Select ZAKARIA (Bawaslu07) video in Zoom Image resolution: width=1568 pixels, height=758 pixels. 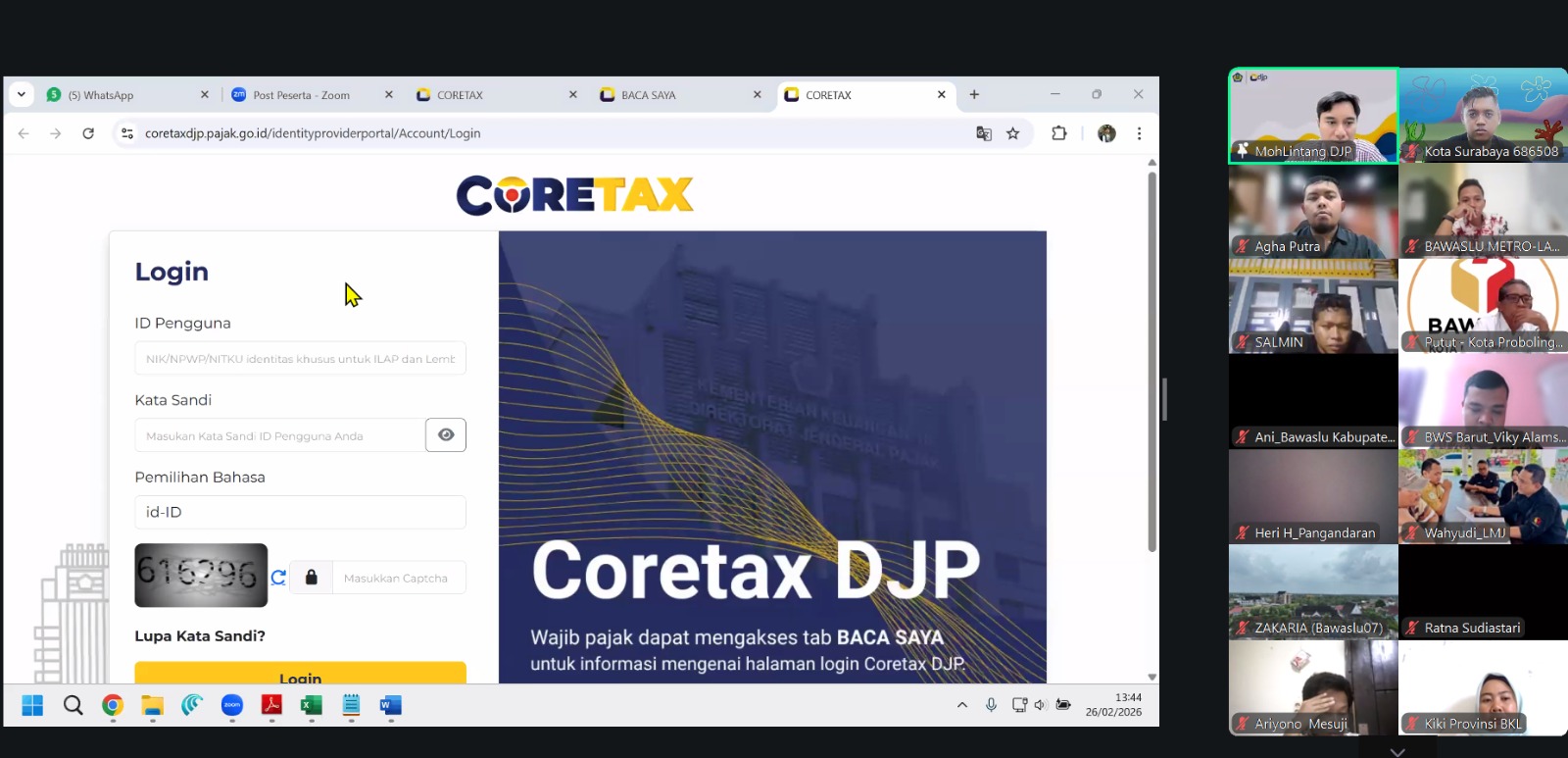click(1313, 592)
